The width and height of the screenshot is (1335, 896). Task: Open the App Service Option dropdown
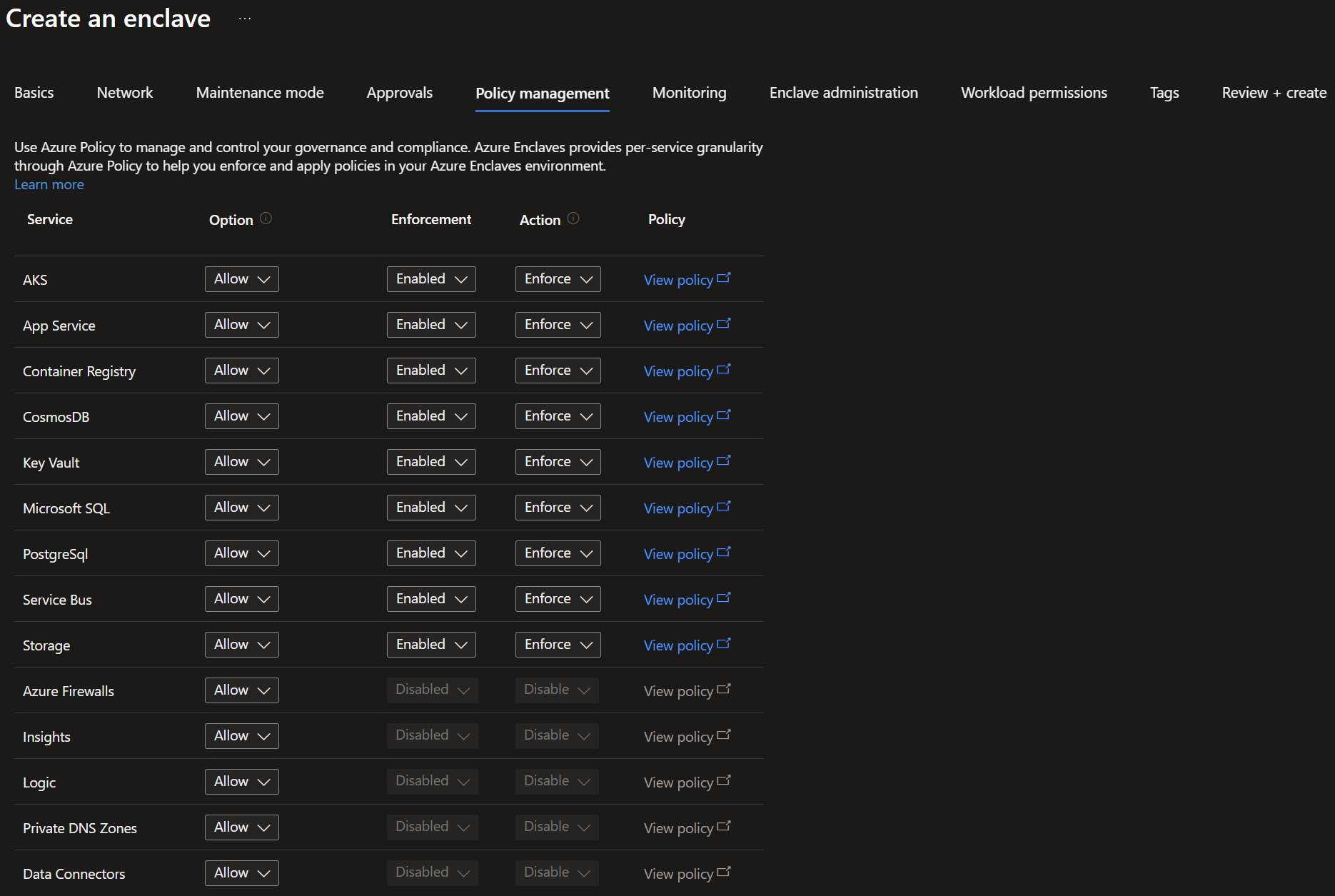242,325
